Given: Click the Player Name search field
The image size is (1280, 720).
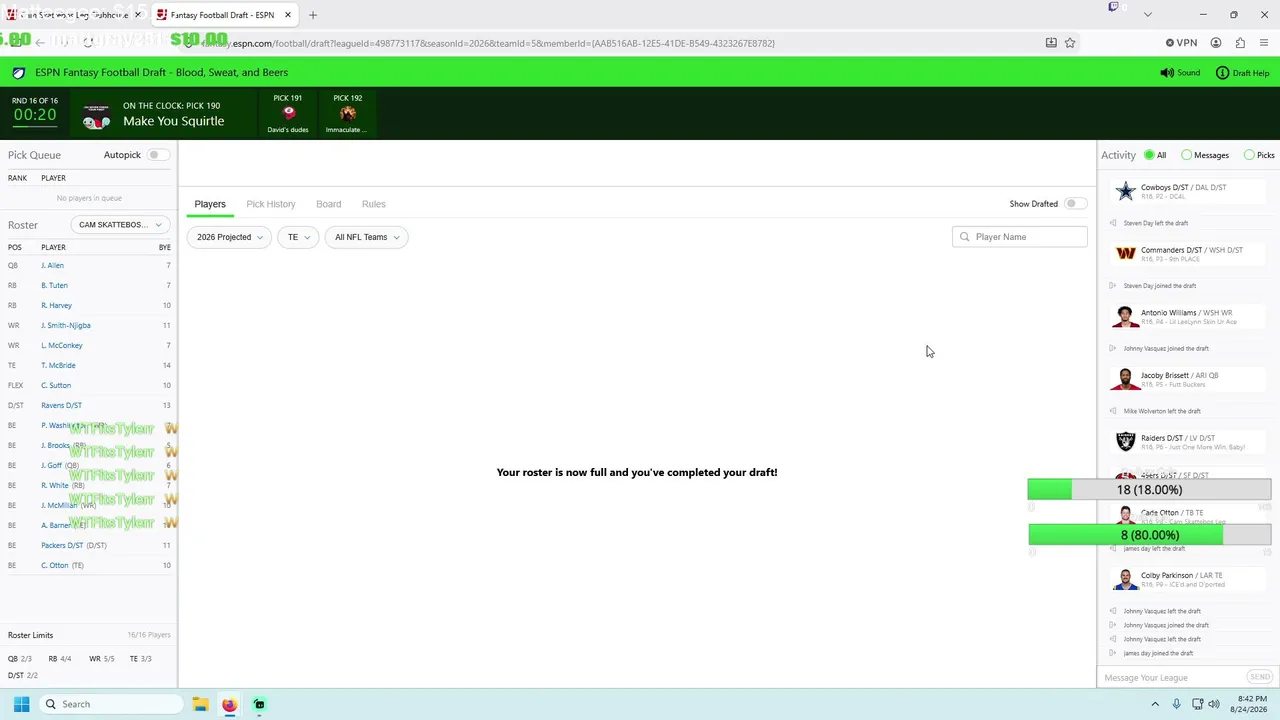Looking at the screenshot, I should tap(1019, 237).
